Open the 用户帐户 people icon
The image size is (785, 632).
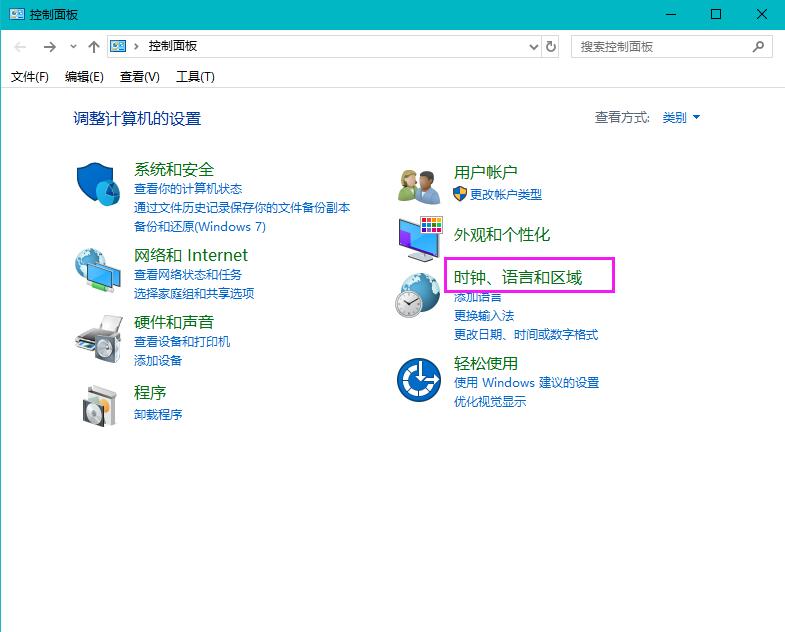click(x=420, y=187)
